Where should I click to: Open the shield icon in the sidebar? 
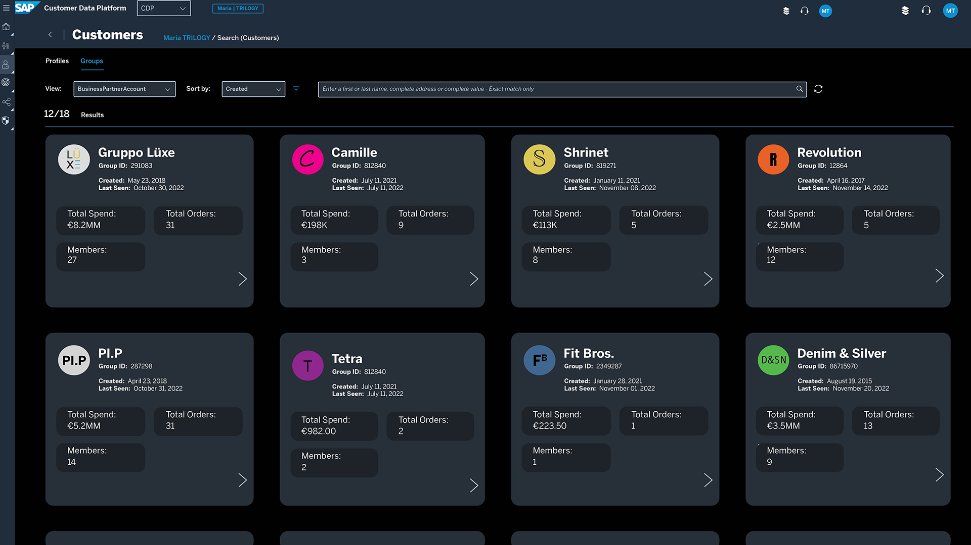tap(6, 120)
